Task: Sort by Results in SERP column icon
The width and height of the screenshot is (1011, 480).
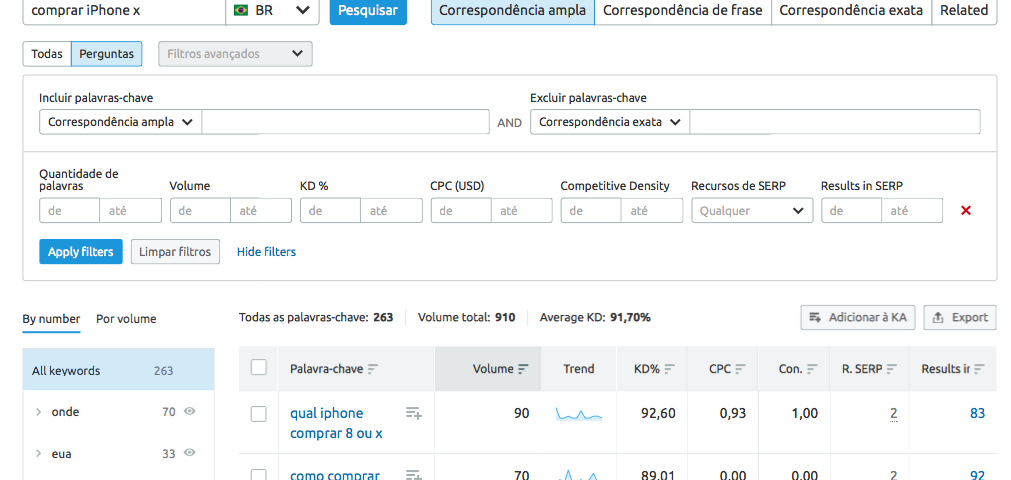Action: coord(979,369)
